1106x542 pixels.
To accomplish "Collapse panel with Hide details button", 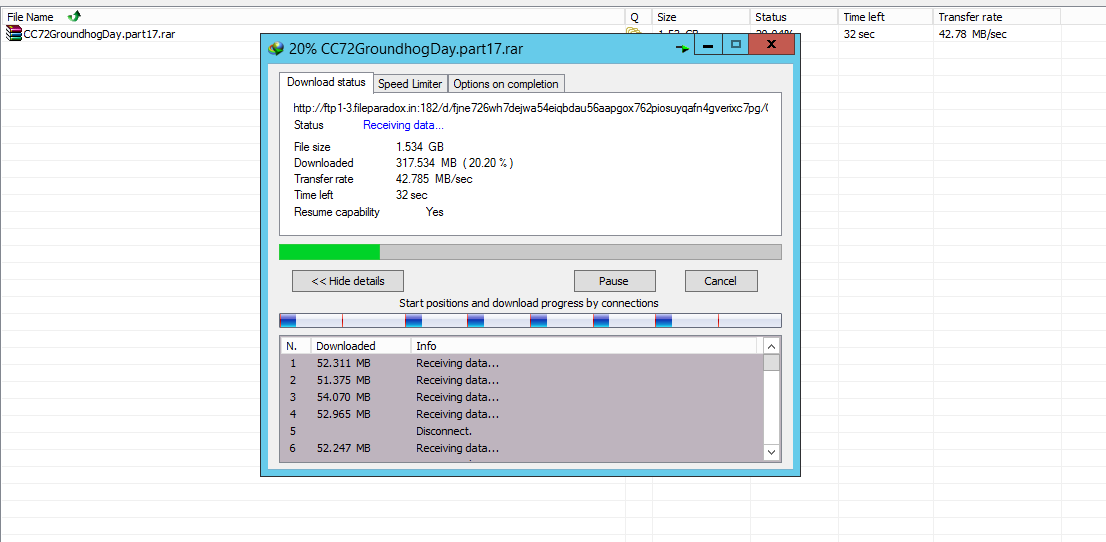I will coord(348,281).
